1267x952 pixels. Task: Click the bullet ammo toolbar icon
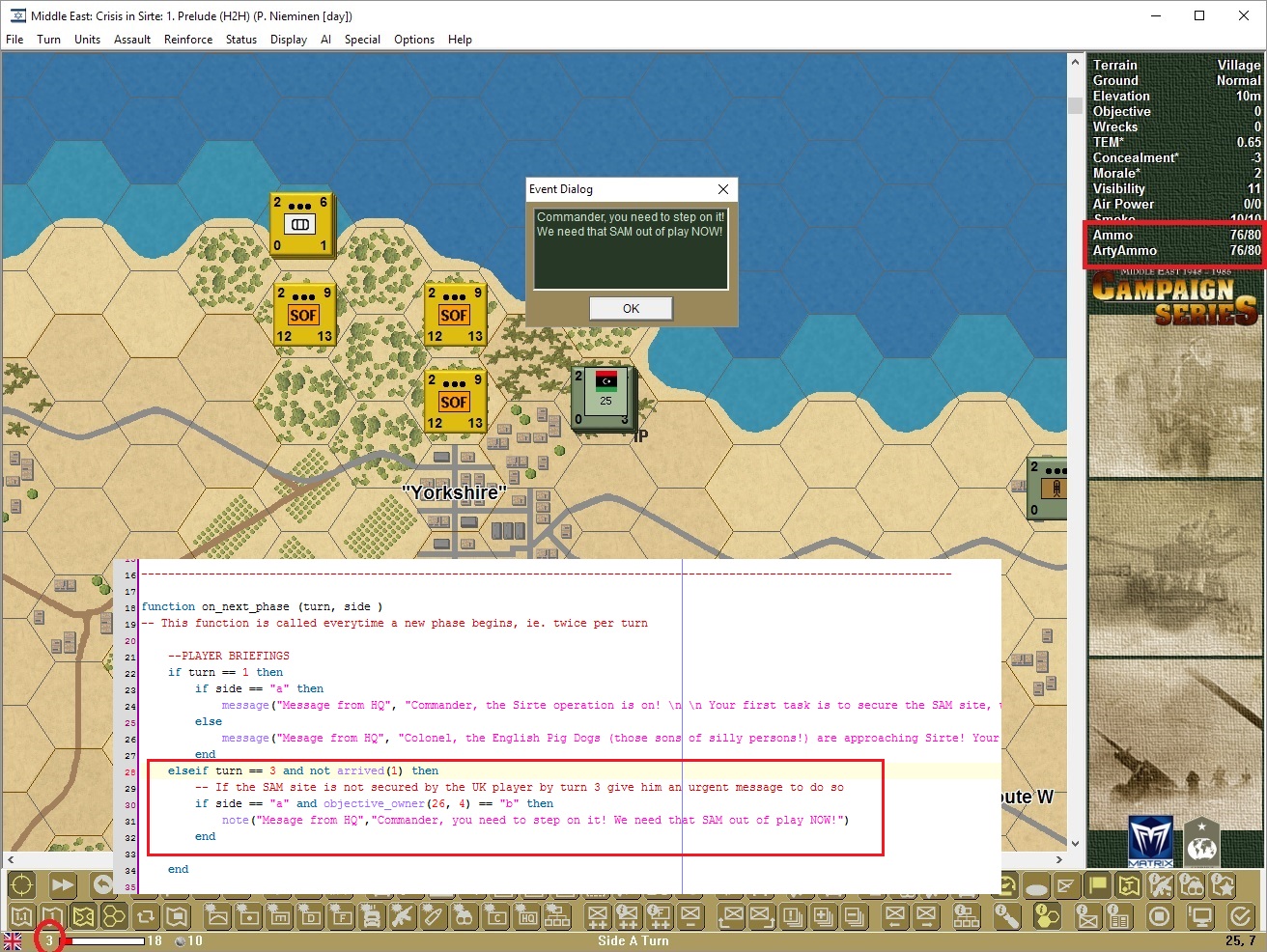[x=434, y=915]
